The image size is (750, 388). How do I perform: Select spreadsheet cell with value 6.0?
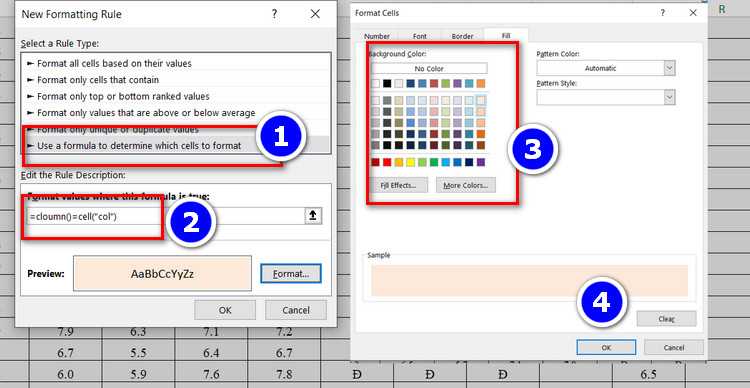66,375
